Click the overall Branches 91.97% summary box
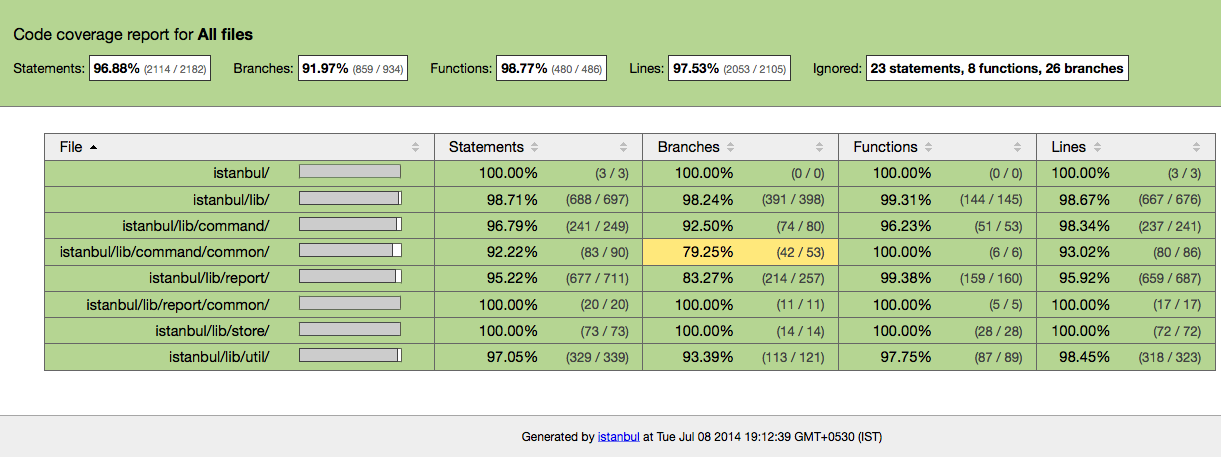Screen dimensions: 1221x461 coord(353,69)
